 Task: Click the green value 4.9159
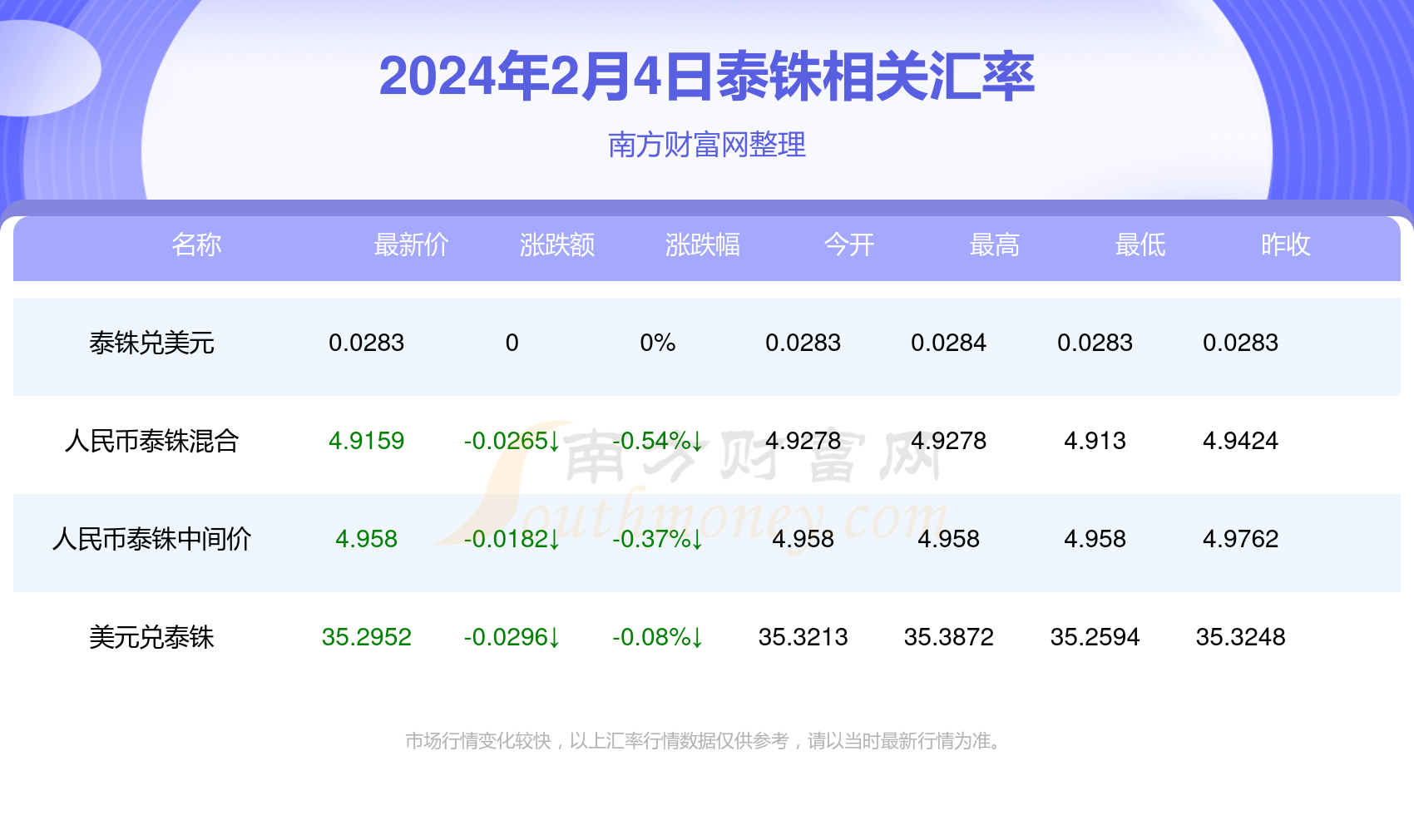[366, 442]
